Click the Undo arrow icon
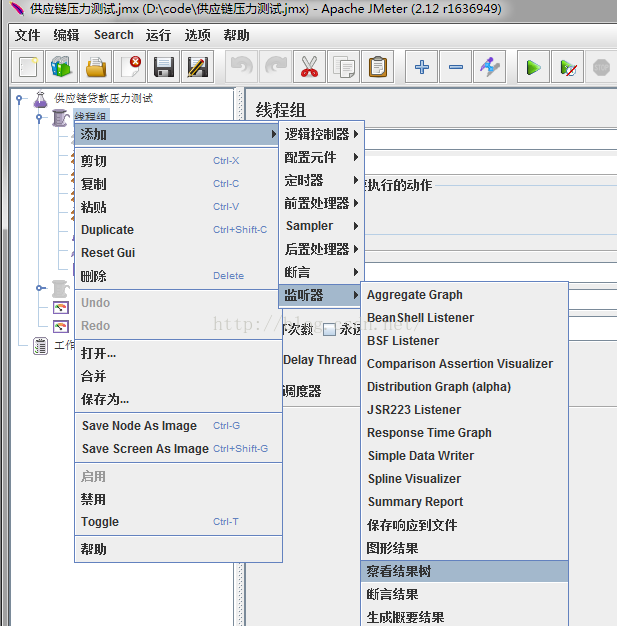 click(242, 67)
